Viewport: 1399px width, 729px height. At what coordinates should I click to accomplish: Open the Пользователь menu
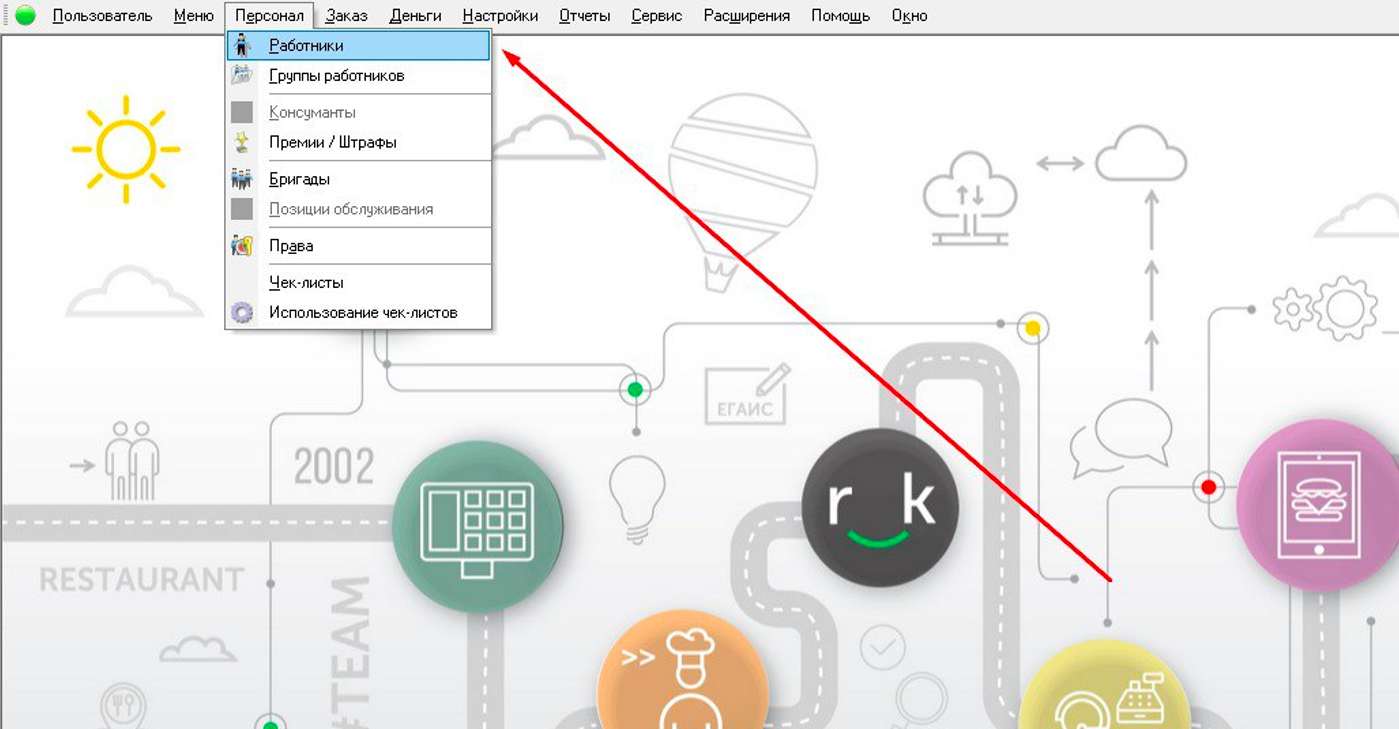tap(102, 15)
